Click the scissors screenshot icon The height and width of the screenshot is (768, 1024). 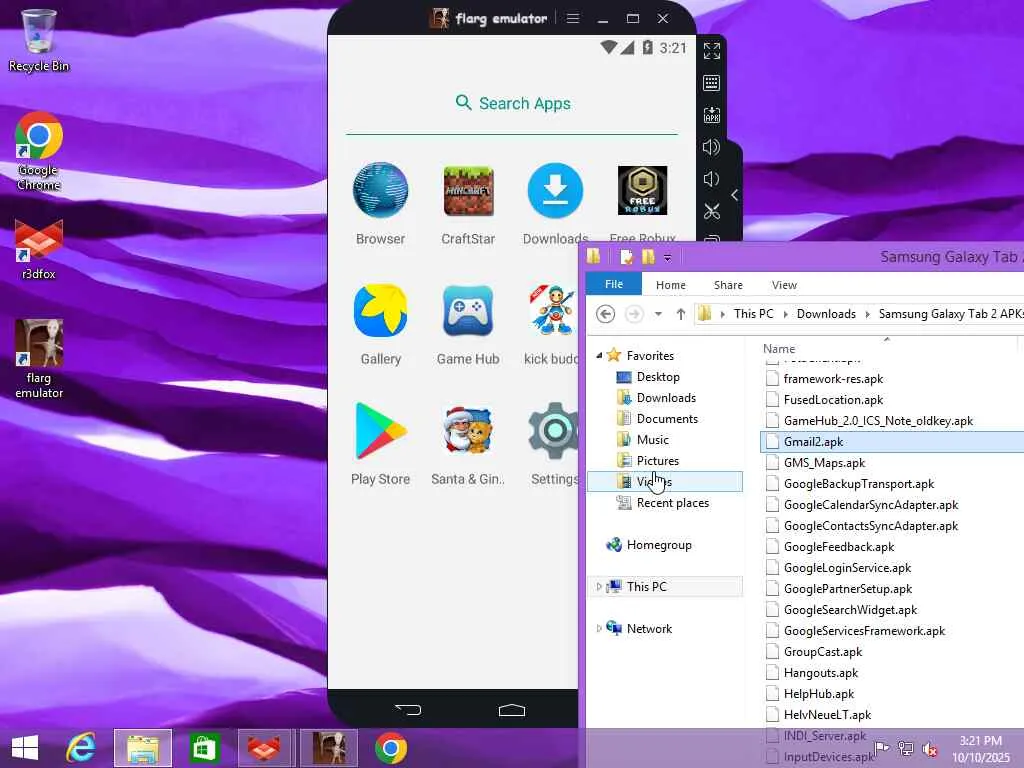tap(712, 211)
